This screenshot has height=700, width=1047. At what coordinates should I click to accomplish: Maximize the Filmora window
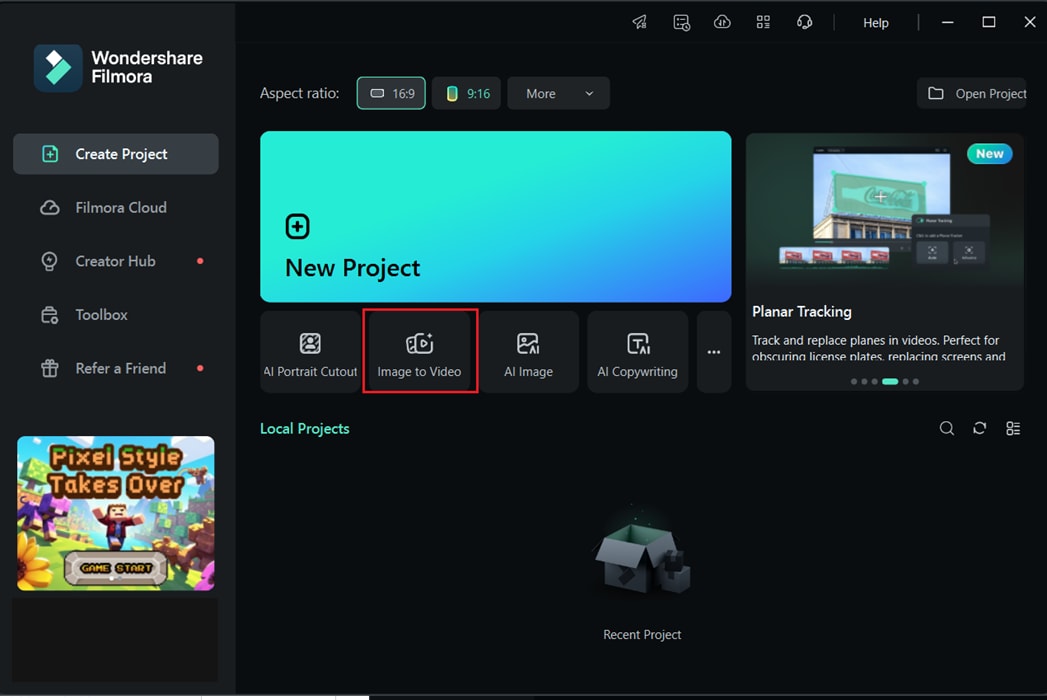pyautogui.click(x=989, y=22)
